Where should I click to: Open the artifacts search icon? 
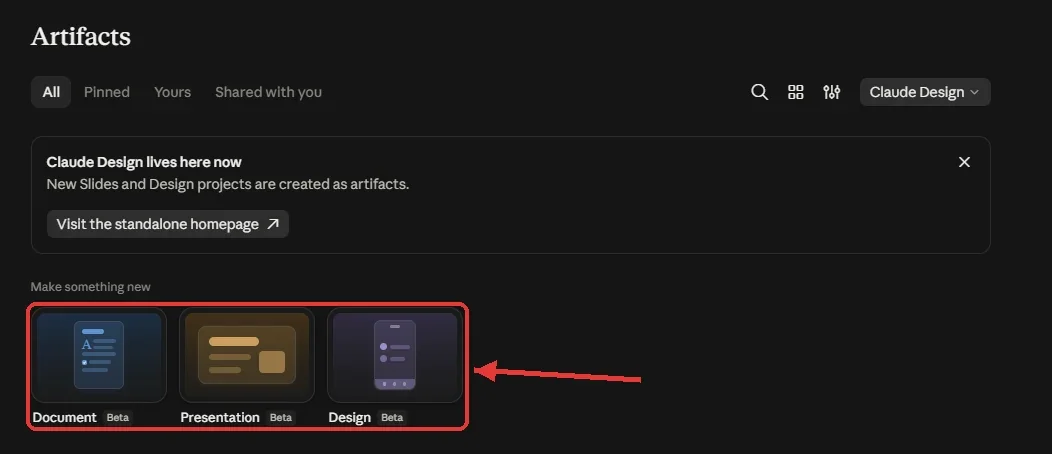click(759, 93)
